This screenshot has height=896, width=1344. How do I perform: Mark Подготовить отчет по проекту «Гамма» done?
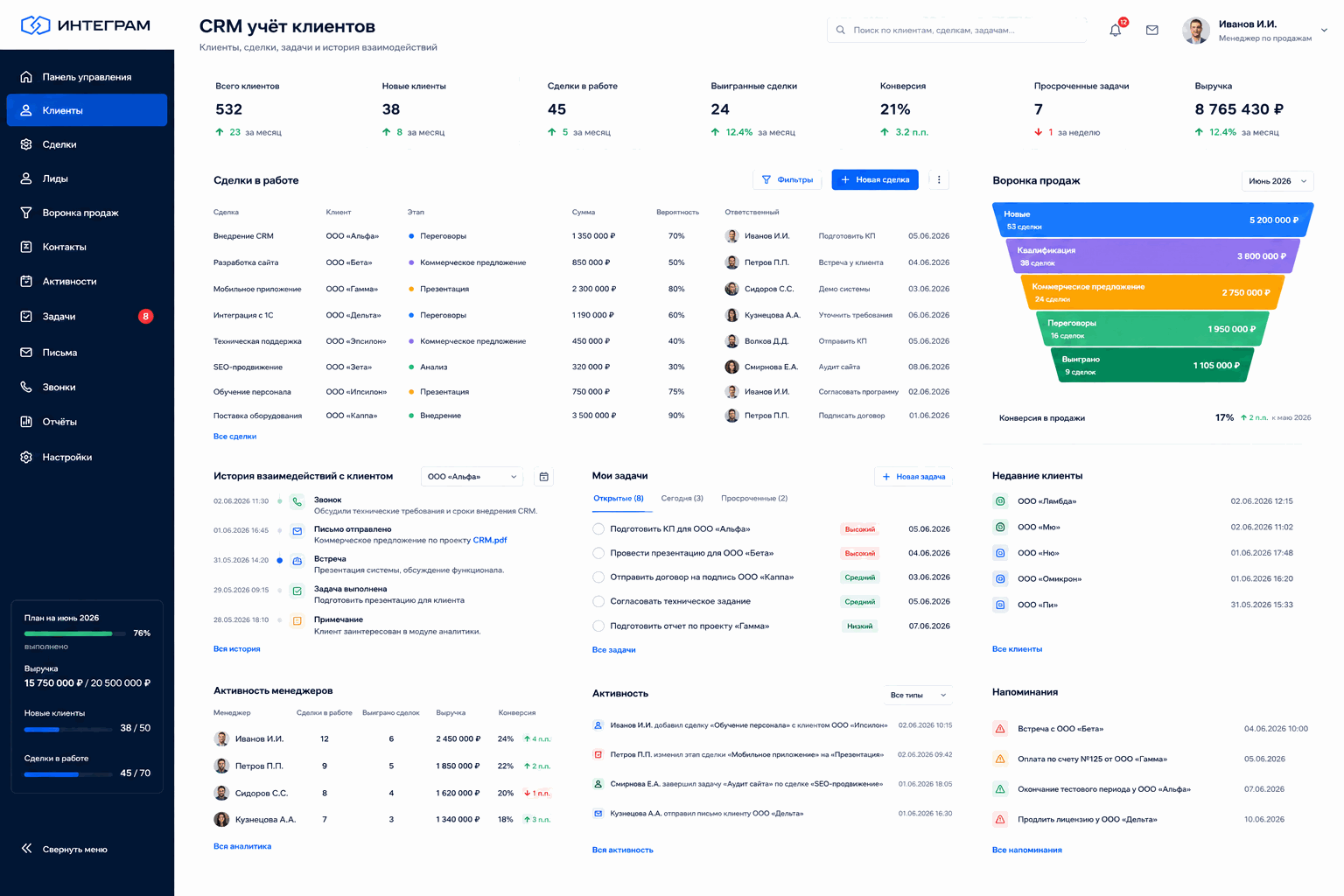598,626
